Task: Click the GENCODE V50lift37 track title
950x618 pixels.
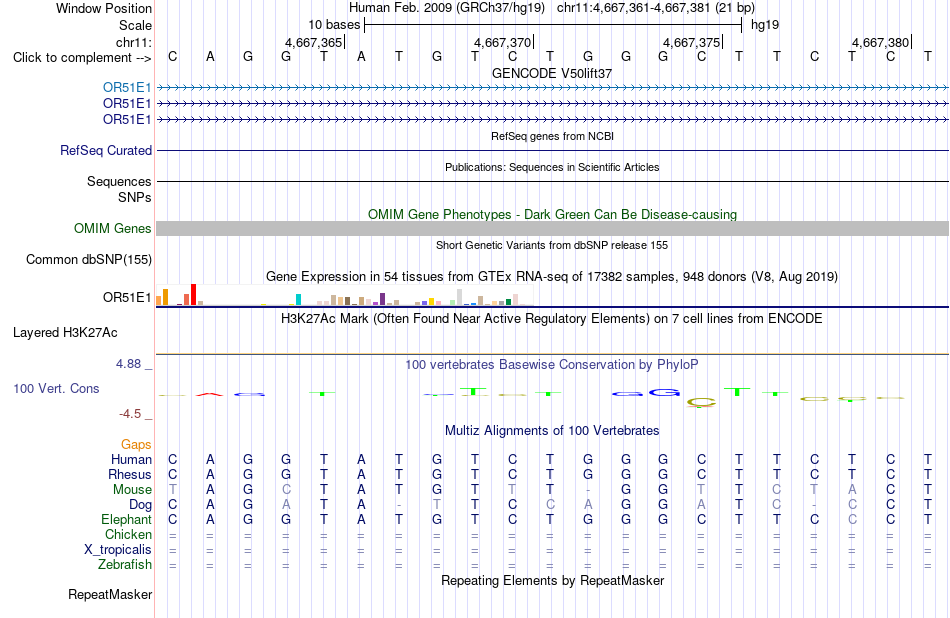Action: point(552,73)
